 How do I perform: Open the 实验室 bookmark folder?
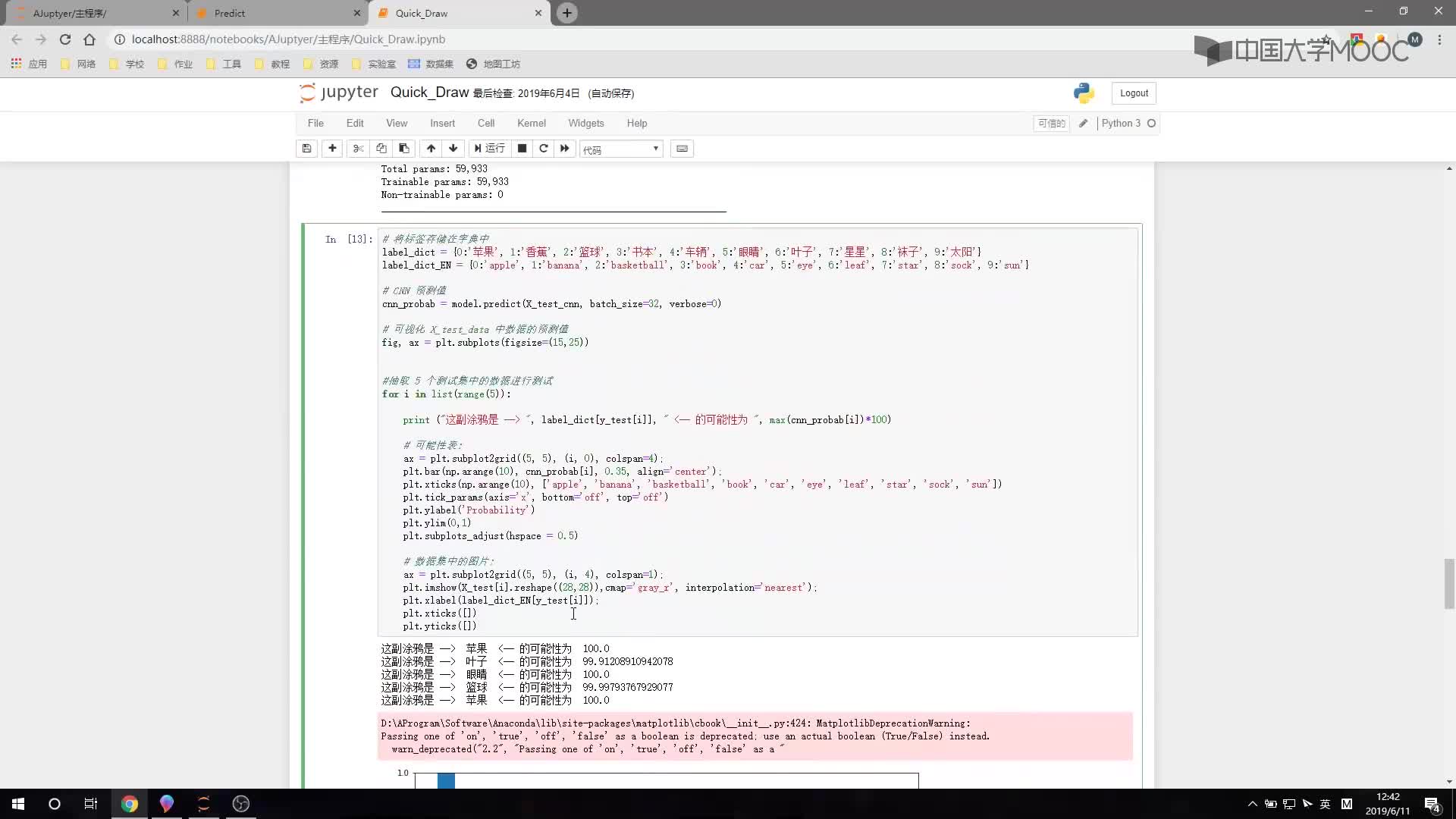click(x=374, y=64)
